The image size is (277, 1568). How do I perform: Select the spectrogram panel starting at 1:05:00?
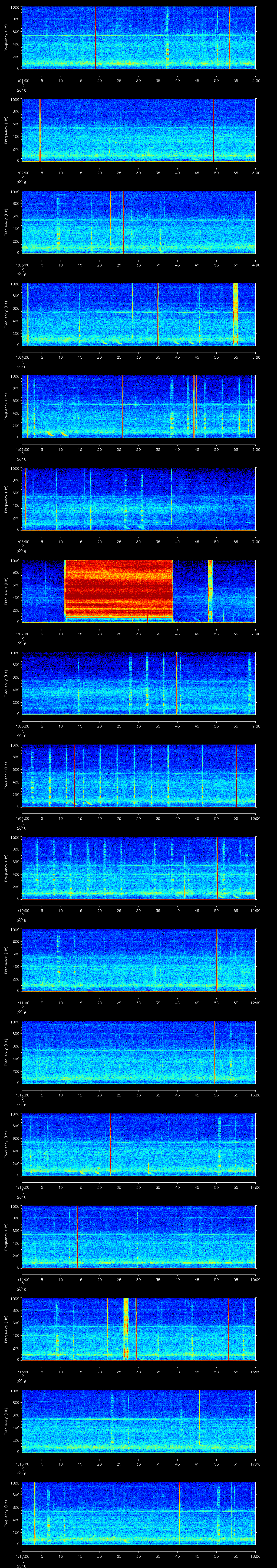[138, 407]
